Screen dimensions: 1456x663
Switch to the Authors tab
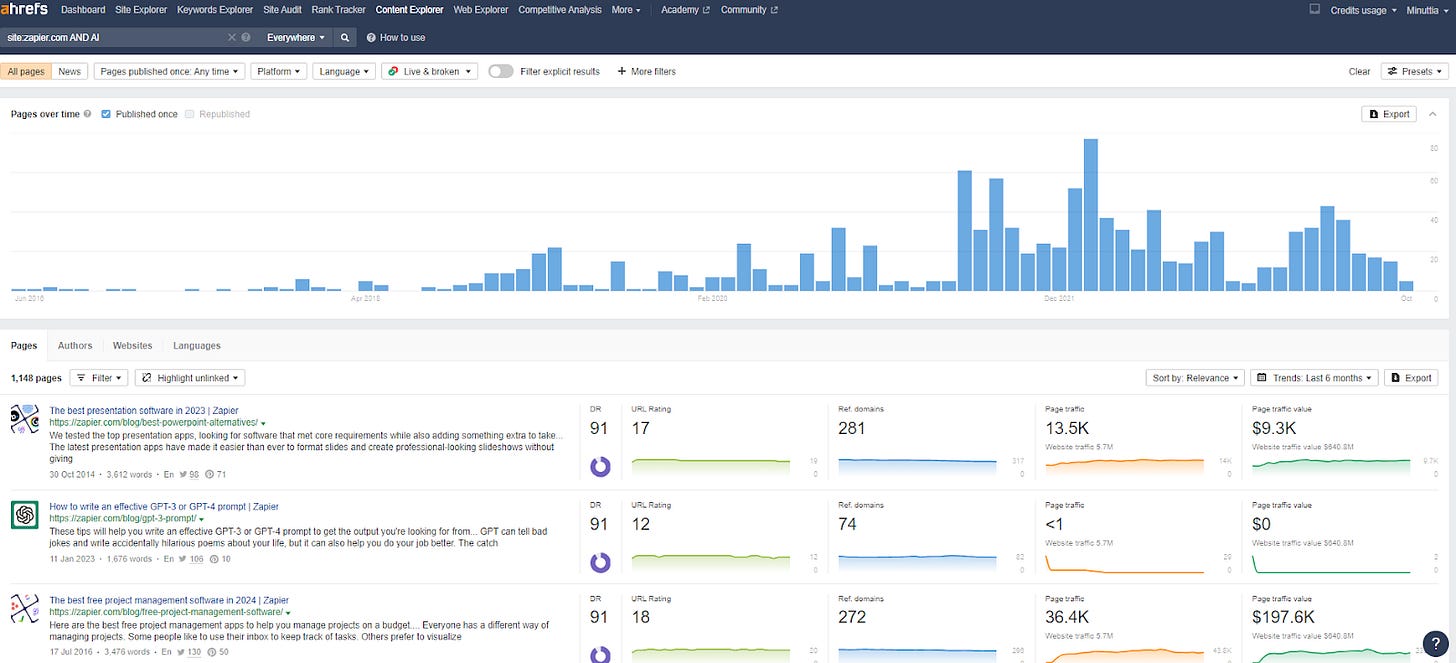click(x=75, y=346)
